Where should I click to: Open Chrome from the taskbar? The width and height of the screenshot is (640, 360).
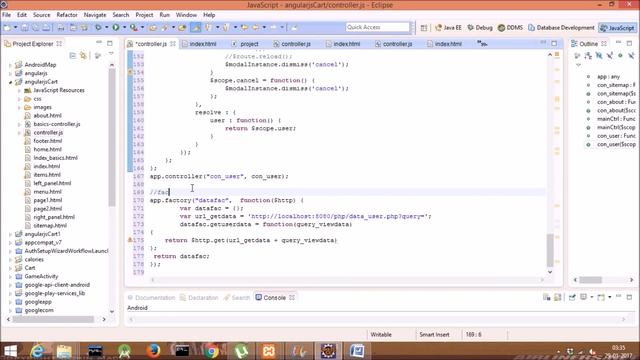(x=211, y=351)
